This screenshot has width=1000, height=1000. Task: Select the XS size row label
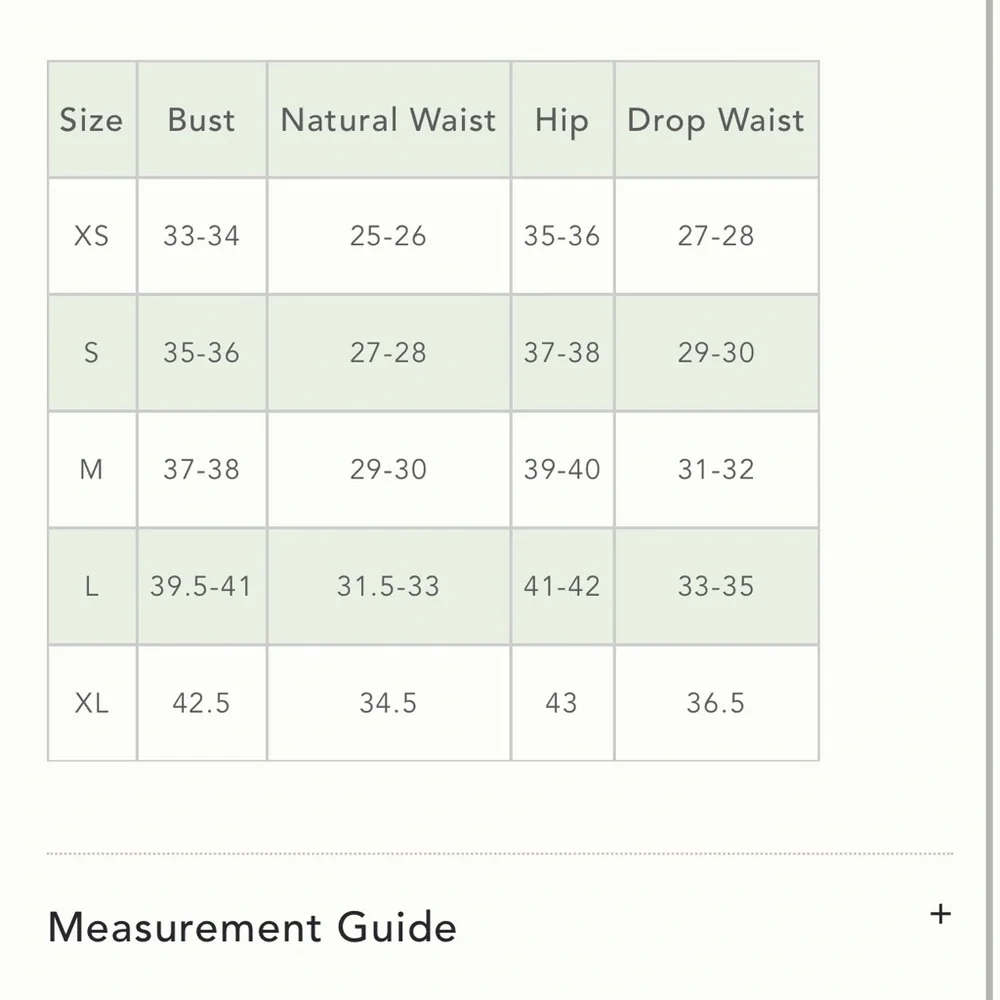coord(91,236)
